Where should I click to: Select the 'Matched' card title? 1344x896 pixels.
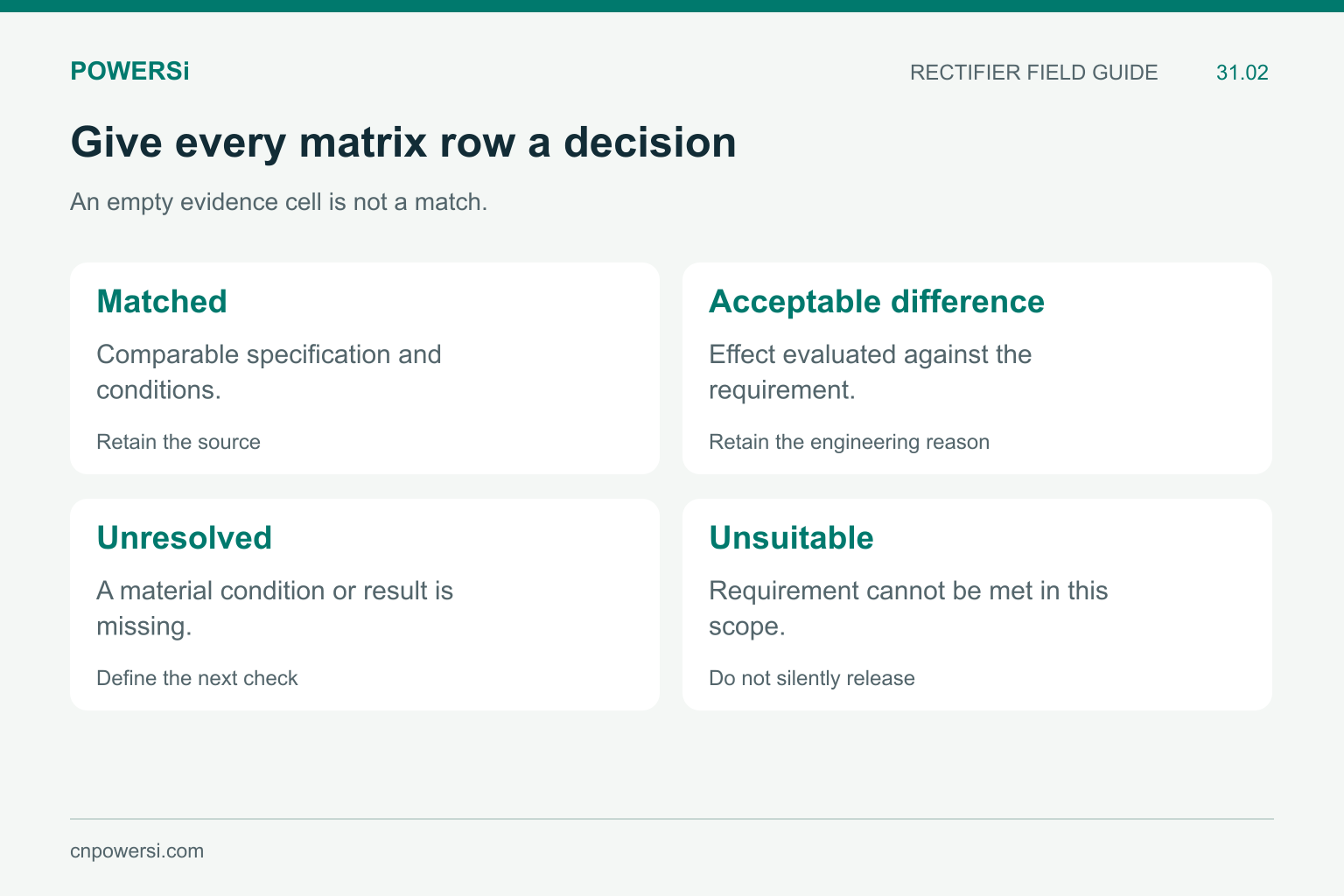[x=162, y=301]
